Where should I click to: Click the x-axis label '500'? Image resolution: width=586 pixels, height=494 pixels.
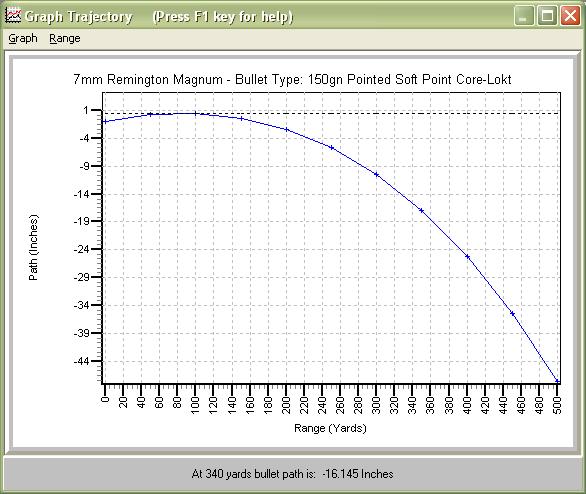[557, 405]
